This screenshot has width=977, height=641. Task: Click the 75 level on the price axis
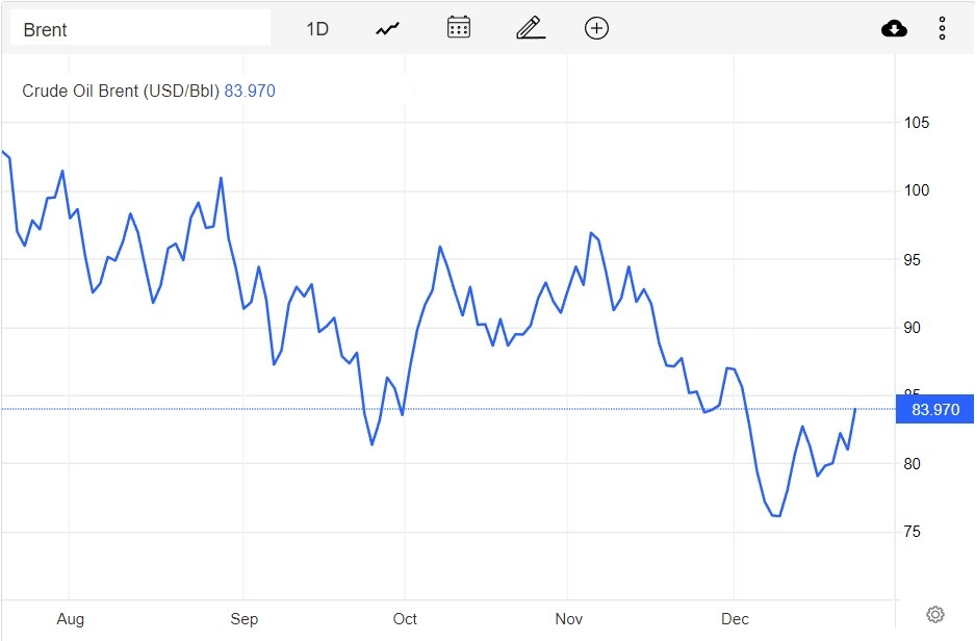[914, 532]
